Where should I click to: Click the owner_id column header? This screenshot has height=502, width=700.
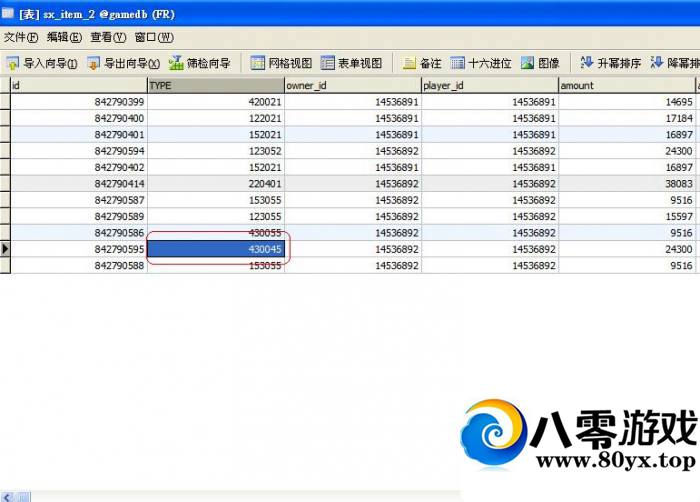352,86
